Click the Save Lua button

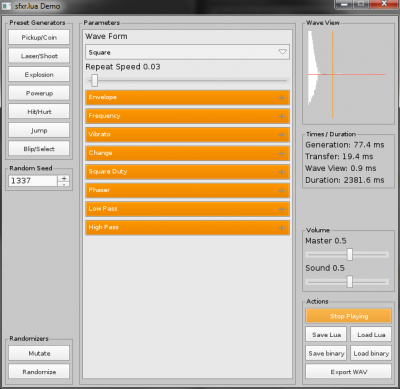[326, 335]
